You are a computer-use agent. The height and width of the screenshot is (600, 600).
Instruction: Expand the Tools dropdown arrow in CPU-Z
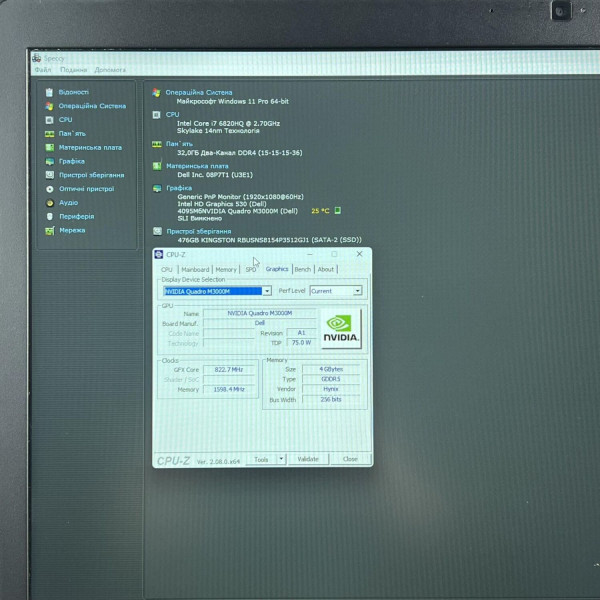tap(281, 458)
